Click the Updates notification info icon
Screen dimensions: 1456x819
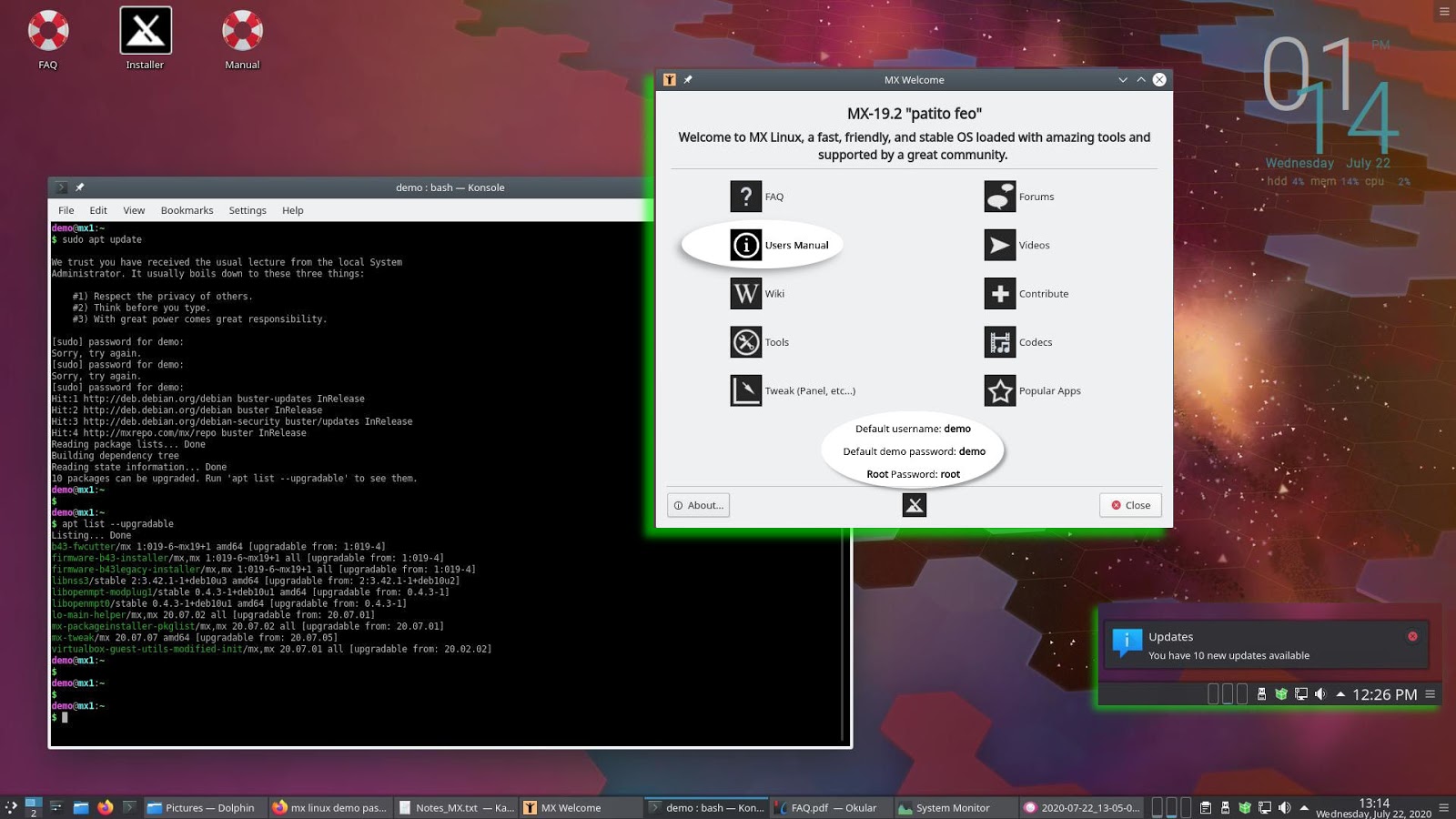click(x=1127, y=642)
